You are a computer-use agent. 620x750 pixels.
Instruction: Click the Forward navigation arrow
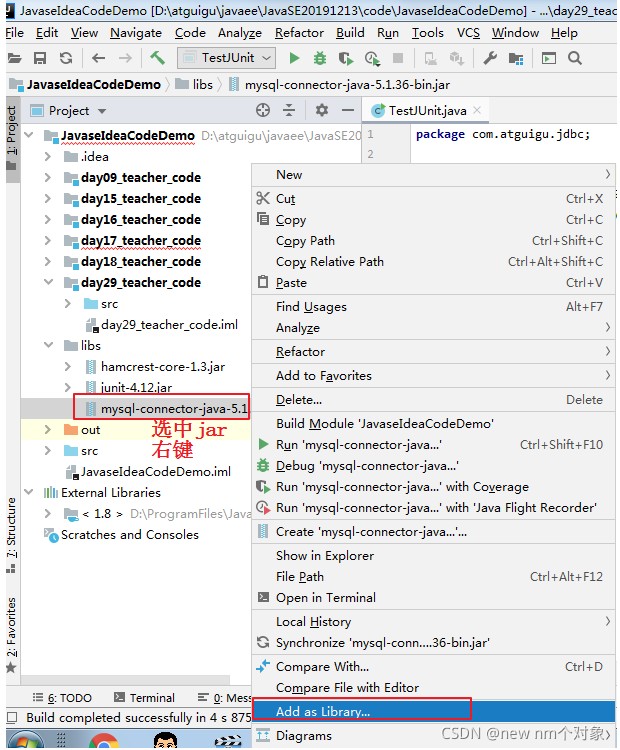(125, 58)
